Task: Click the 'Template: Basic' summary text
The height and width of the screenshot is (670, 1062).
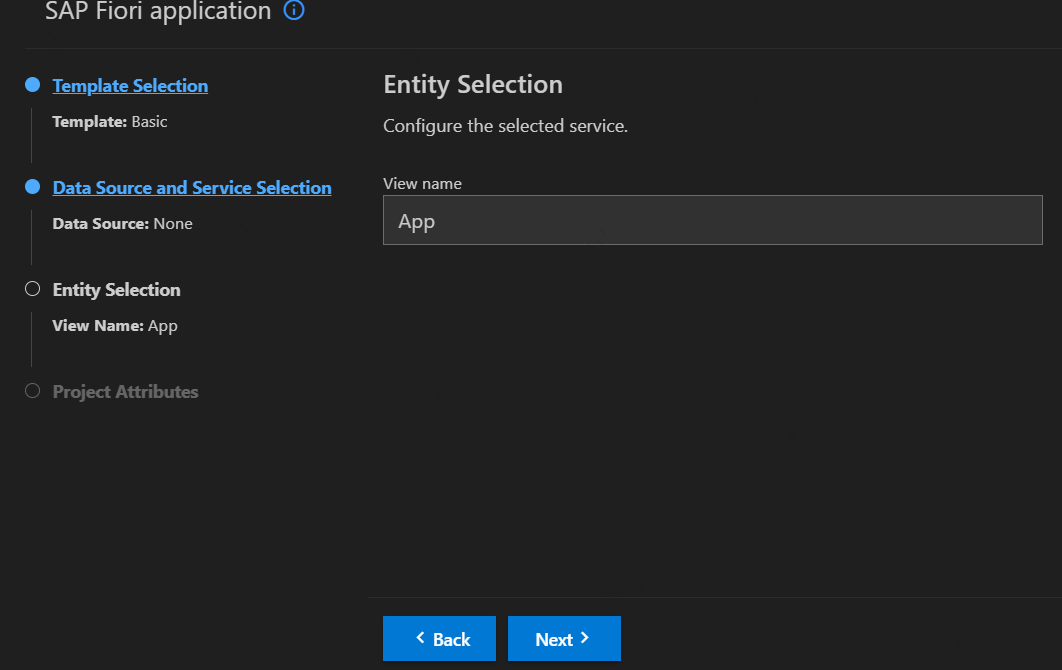Action: click(x=110, y=122)
